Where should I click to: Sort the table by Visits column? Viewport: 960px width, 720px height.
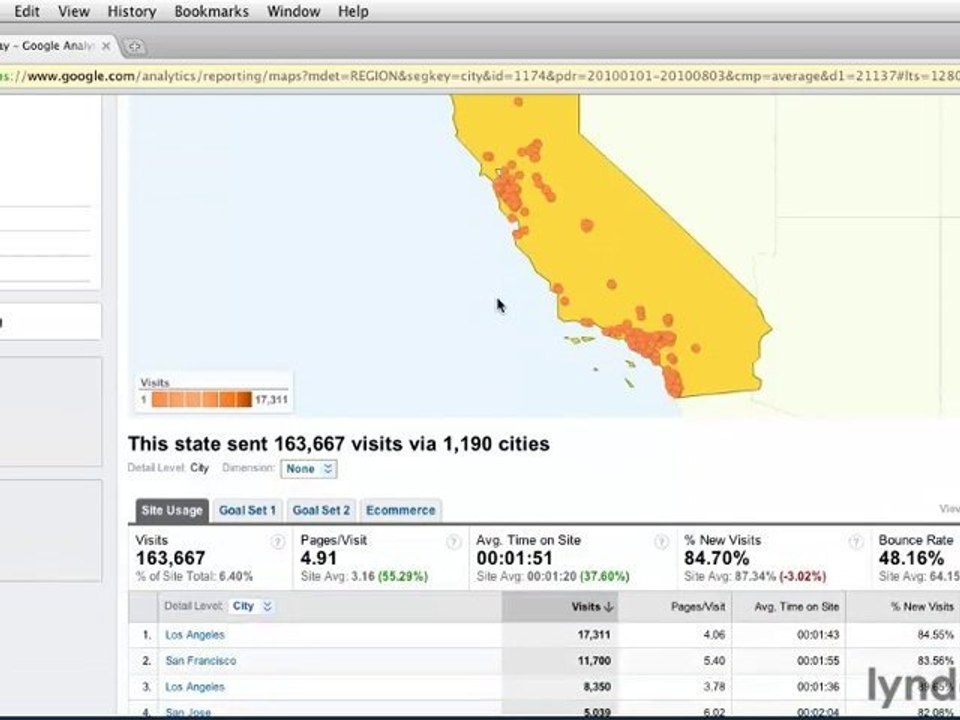click(x=591, y=607)
